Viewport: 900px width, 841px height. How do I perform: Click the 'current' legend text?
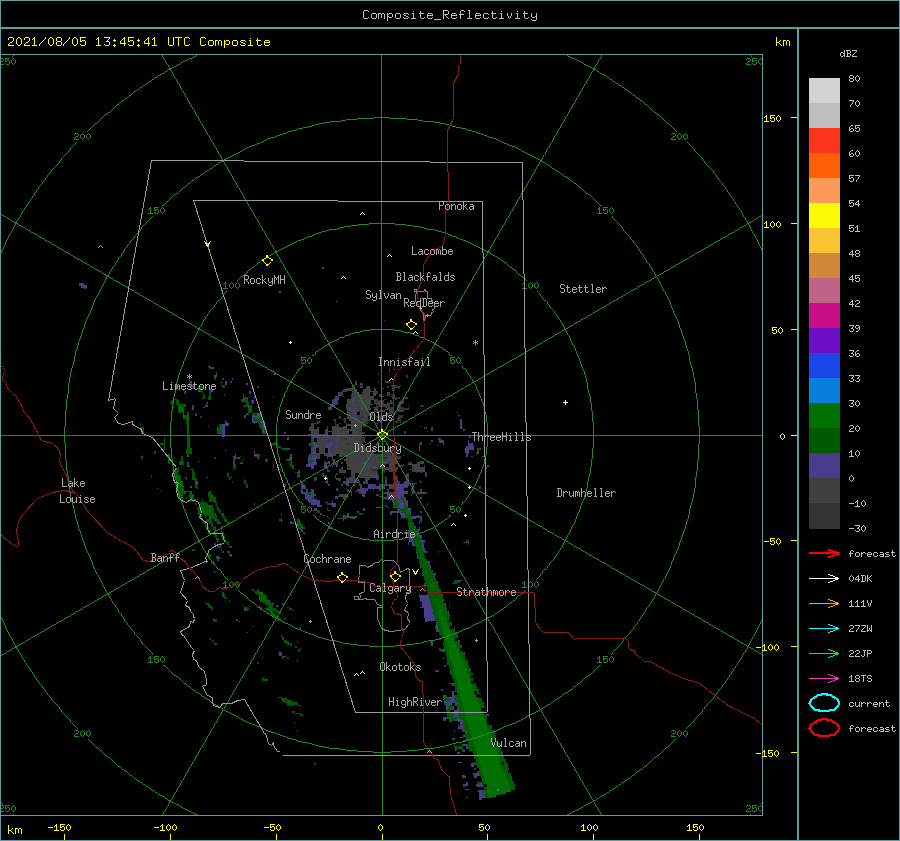pyautogui.click(x=869, y=703)
